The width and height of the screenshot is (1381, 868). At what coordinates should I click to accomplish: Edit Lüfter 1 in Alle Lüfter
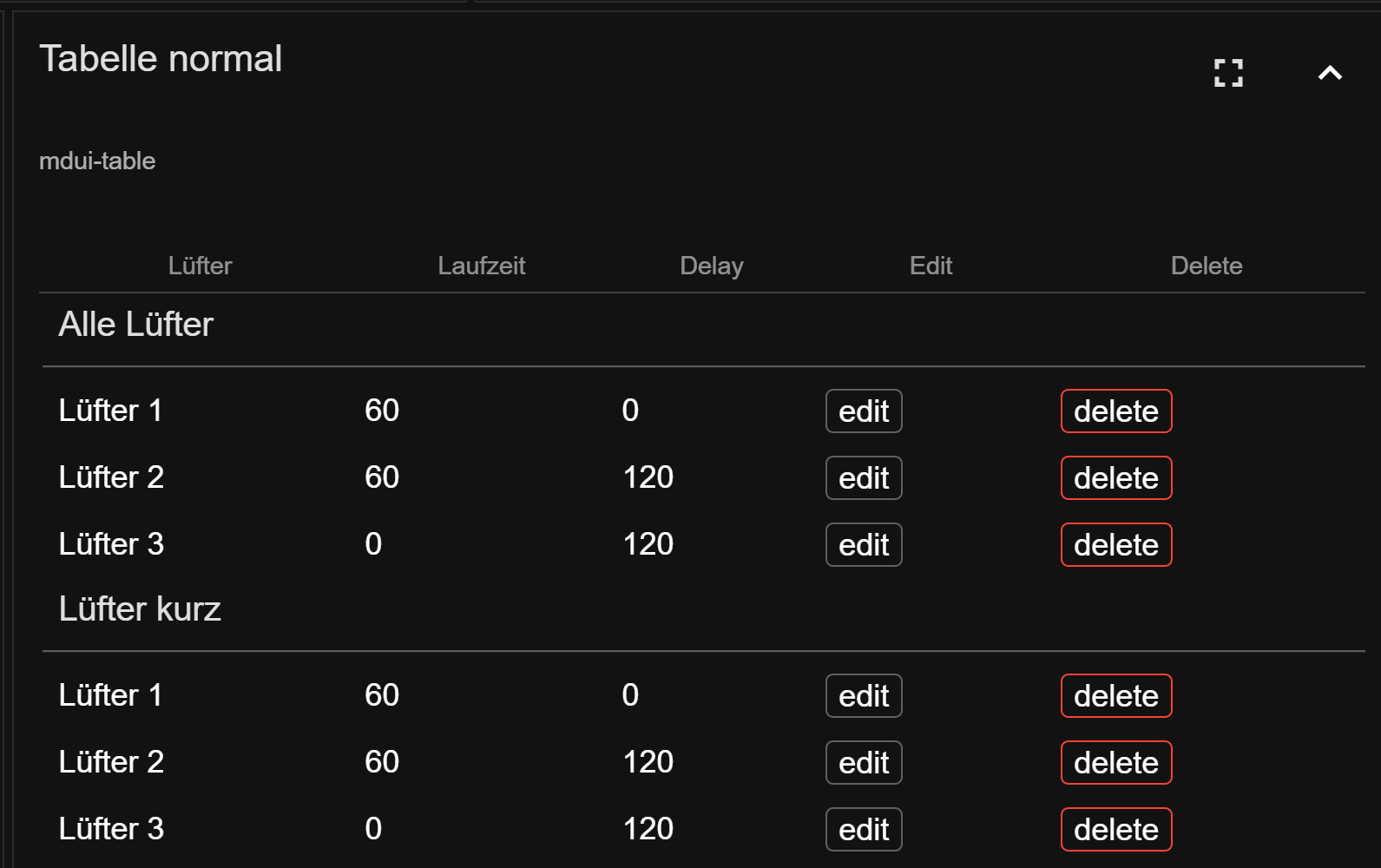[x=864, y=411]
